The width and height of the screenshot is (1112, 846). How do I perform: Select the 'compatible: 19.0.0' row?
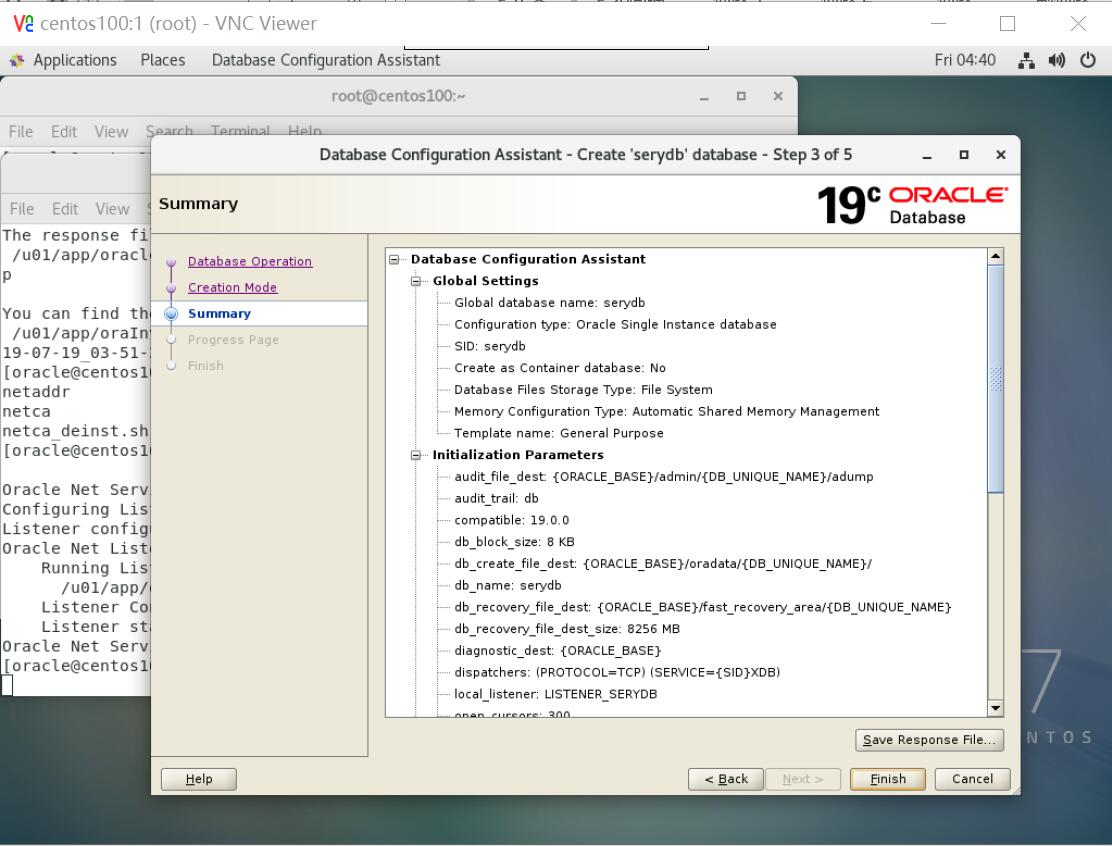point(512,521)
